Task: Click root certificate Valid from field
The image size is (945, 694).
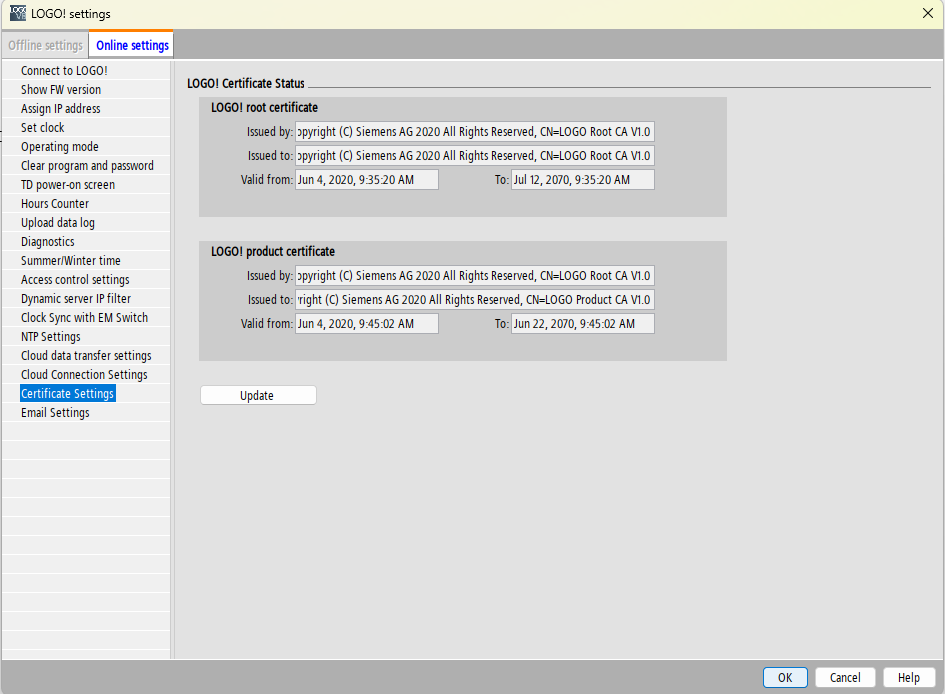Action: 366,180
